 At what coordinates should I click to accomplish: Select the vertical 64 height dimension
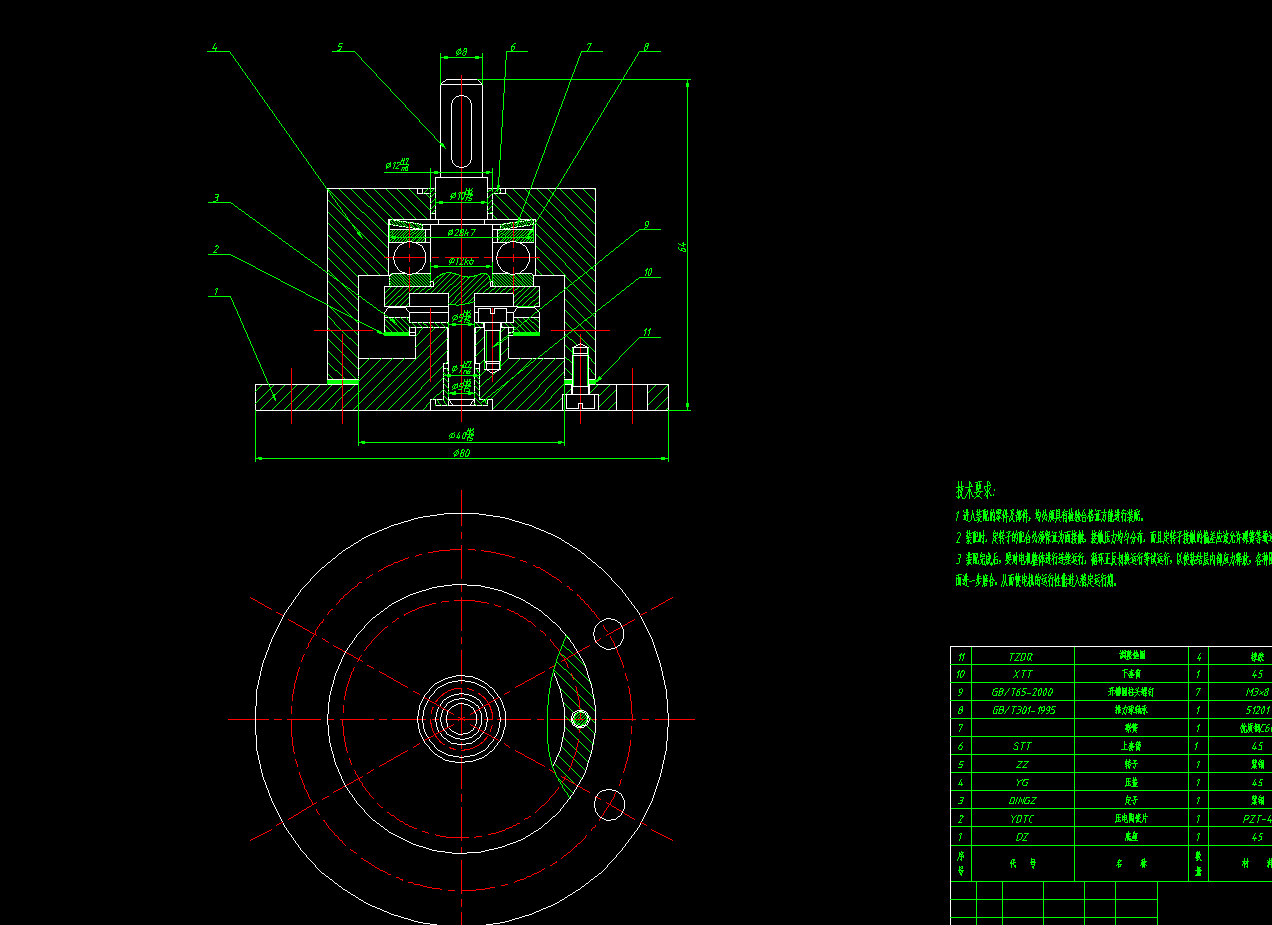coord(682,246)
